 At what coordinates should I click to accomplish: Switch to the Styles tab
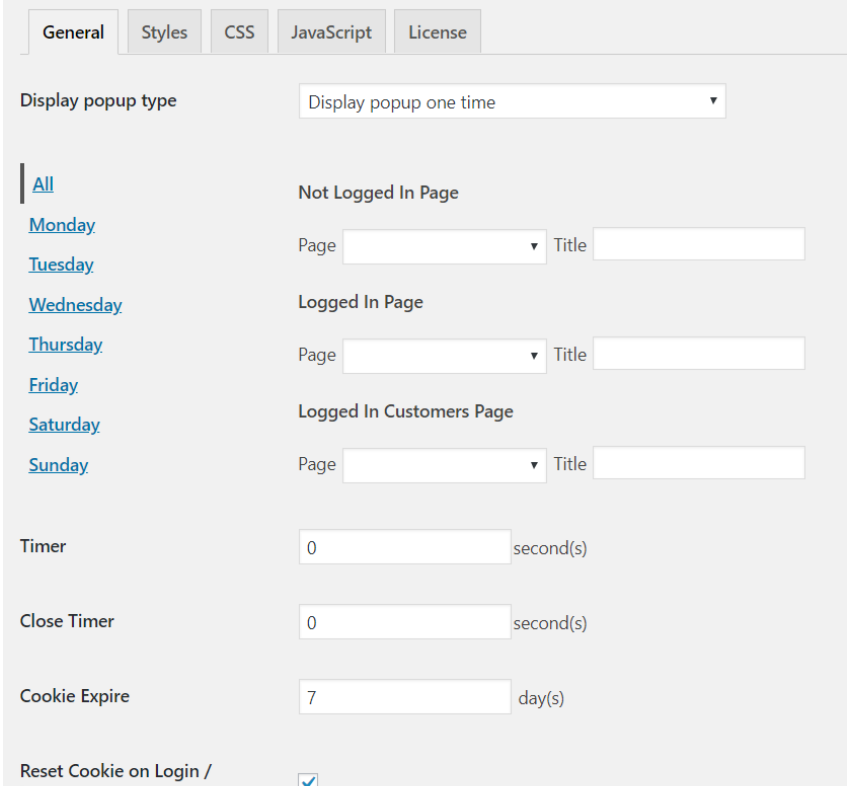pyautogui.click(x=164, y=32)
